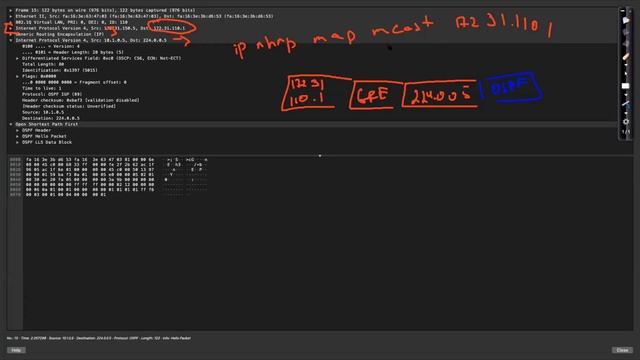Click the Help button

pos(16,350)
